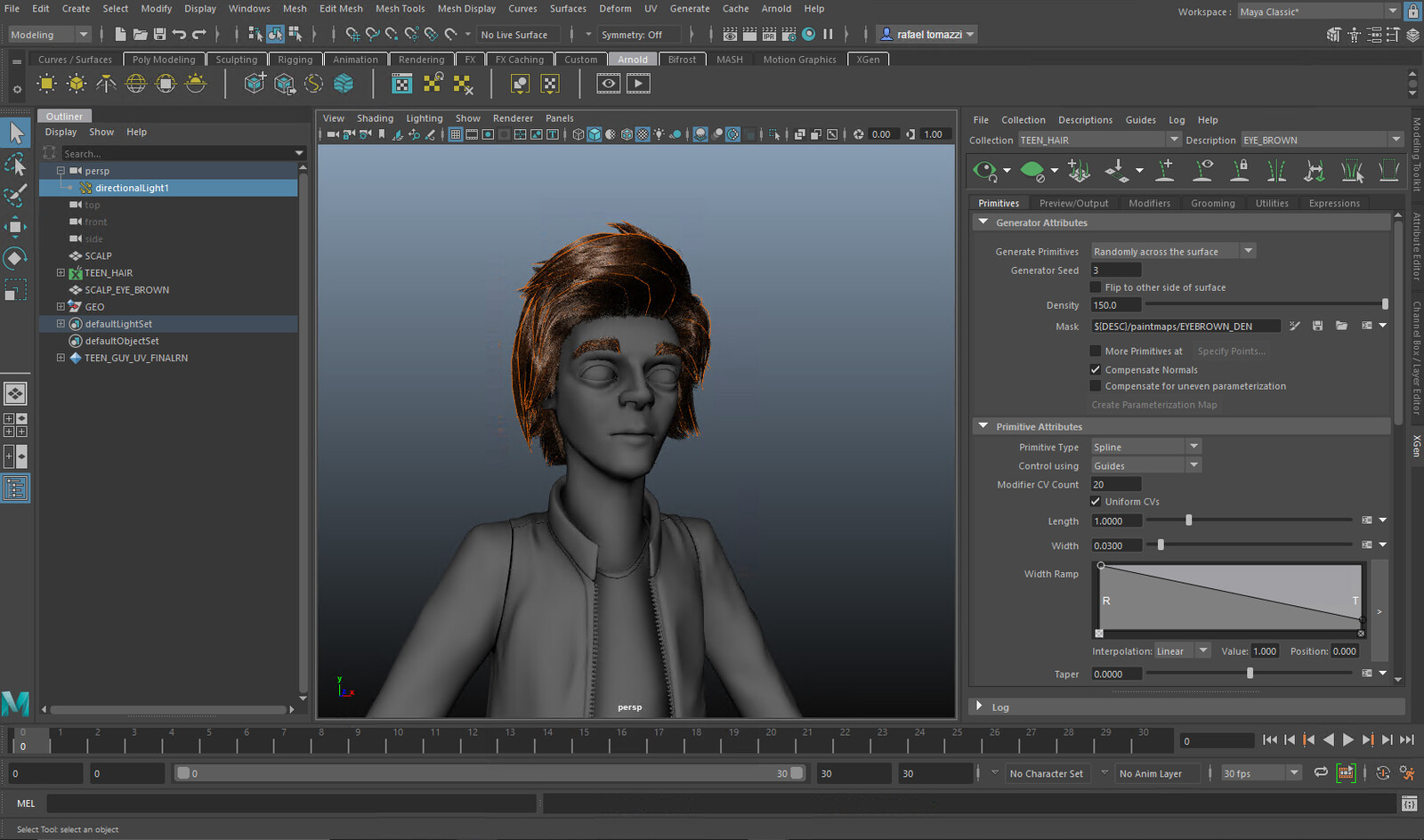This screenshot has width=1424, height=840.
Task: Click the MEL script language button
Action: coord(26,804)
